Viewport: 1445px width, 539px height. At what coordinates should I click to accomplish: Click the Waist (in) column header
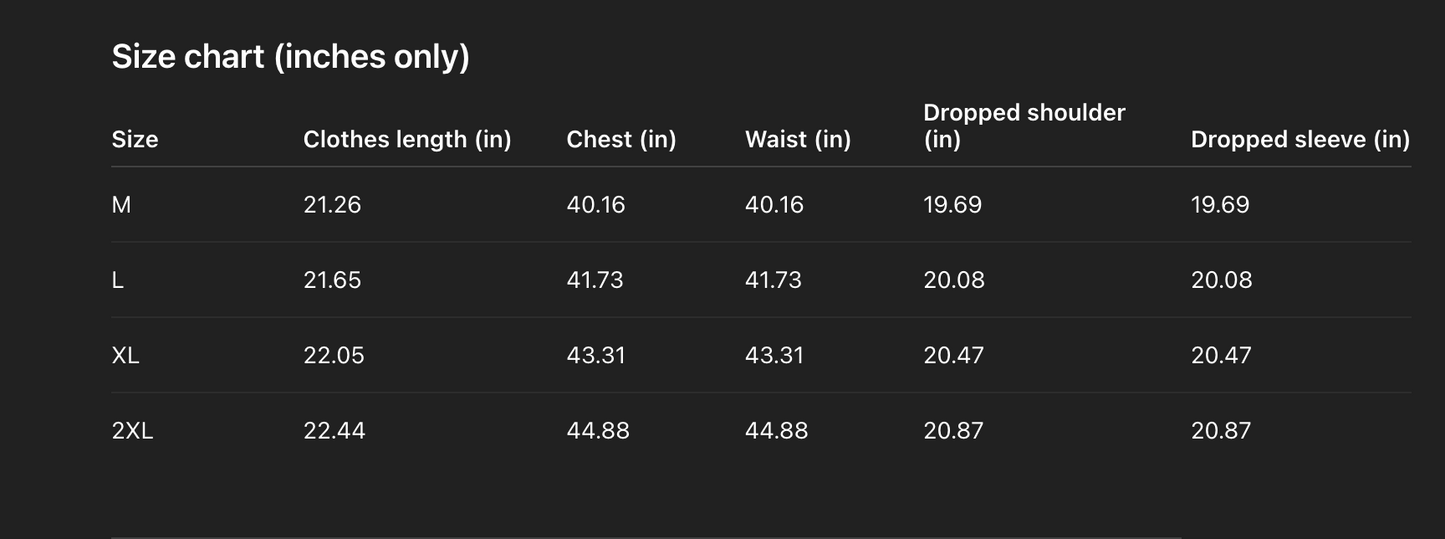click(x=797, y=139)
